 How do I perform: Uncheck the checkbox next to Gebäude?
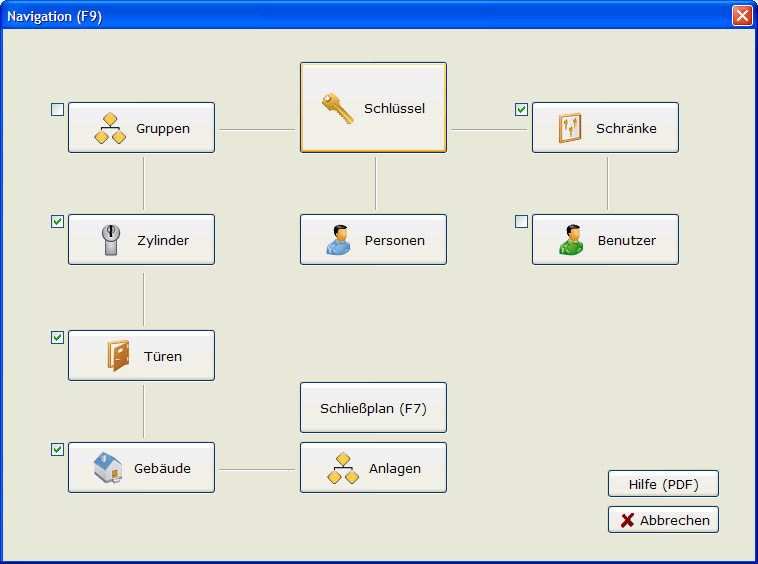tap(58, 450)
